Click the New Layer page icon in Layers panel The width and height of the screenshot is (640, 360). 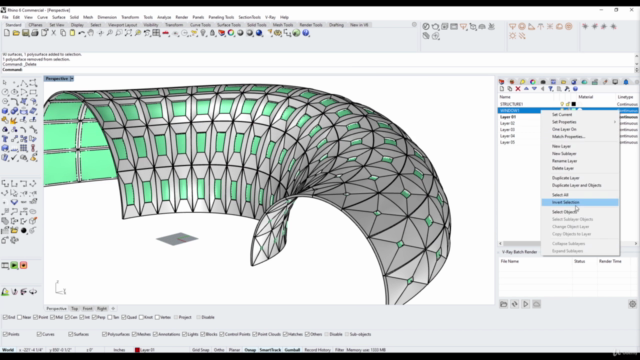pyautogui.click(x=502, y=89)
